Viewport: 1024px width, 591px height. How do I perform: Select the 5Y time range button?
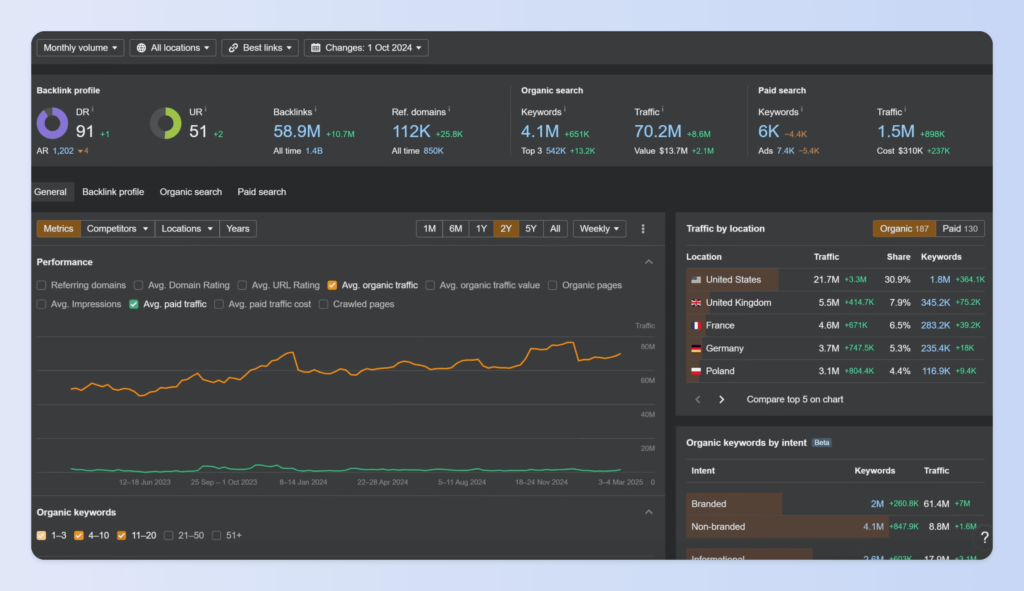(x=531, y=229)
